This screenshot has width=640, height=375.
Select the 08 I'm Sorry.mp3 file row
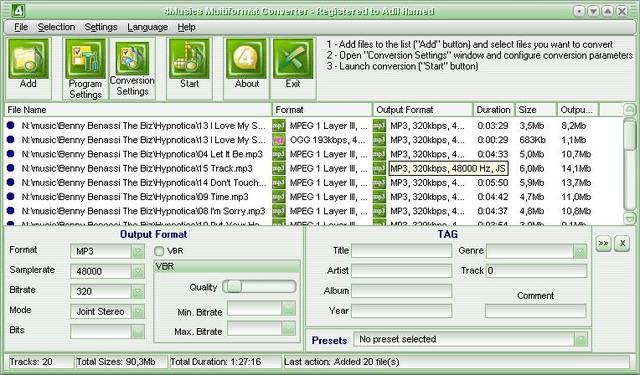[314, 211]
